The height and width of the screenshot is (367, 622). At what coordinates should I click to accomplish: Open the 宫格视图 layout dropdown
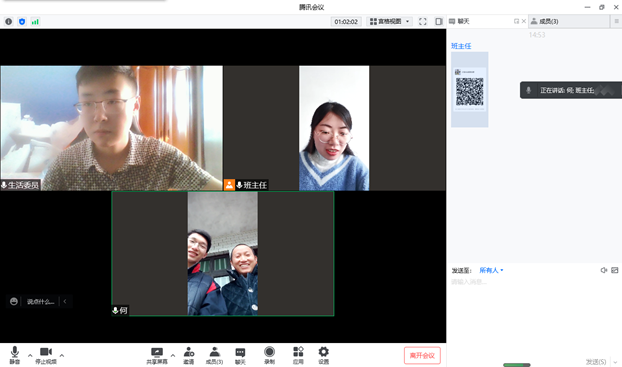[389, 21]
